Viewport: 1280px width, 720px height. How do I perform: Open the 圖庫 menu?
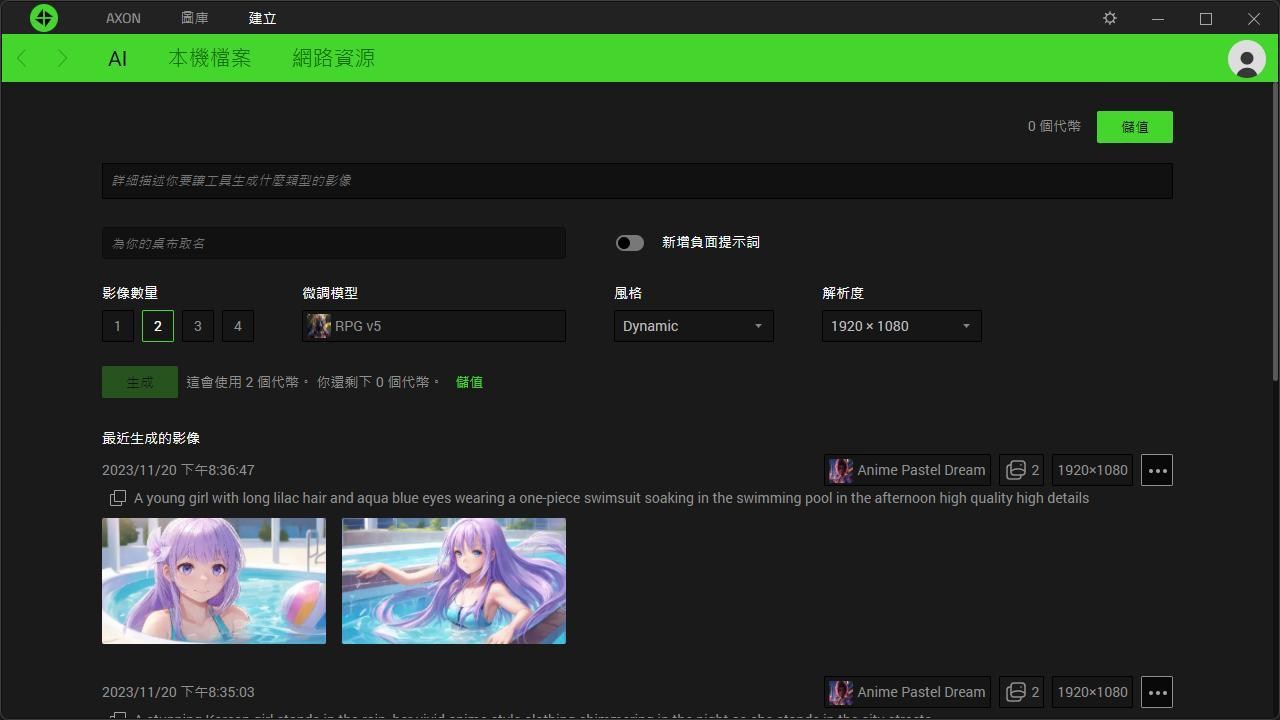(x=194, y=17)
